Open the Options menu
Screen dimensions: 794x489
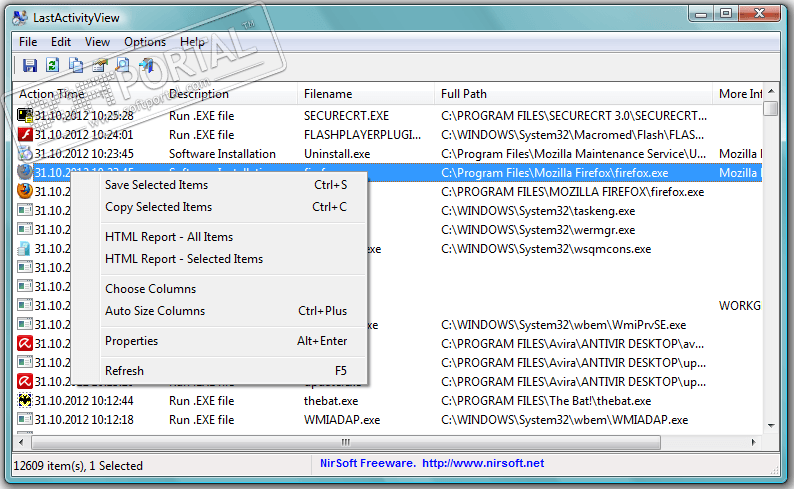[x=145, y=42]
